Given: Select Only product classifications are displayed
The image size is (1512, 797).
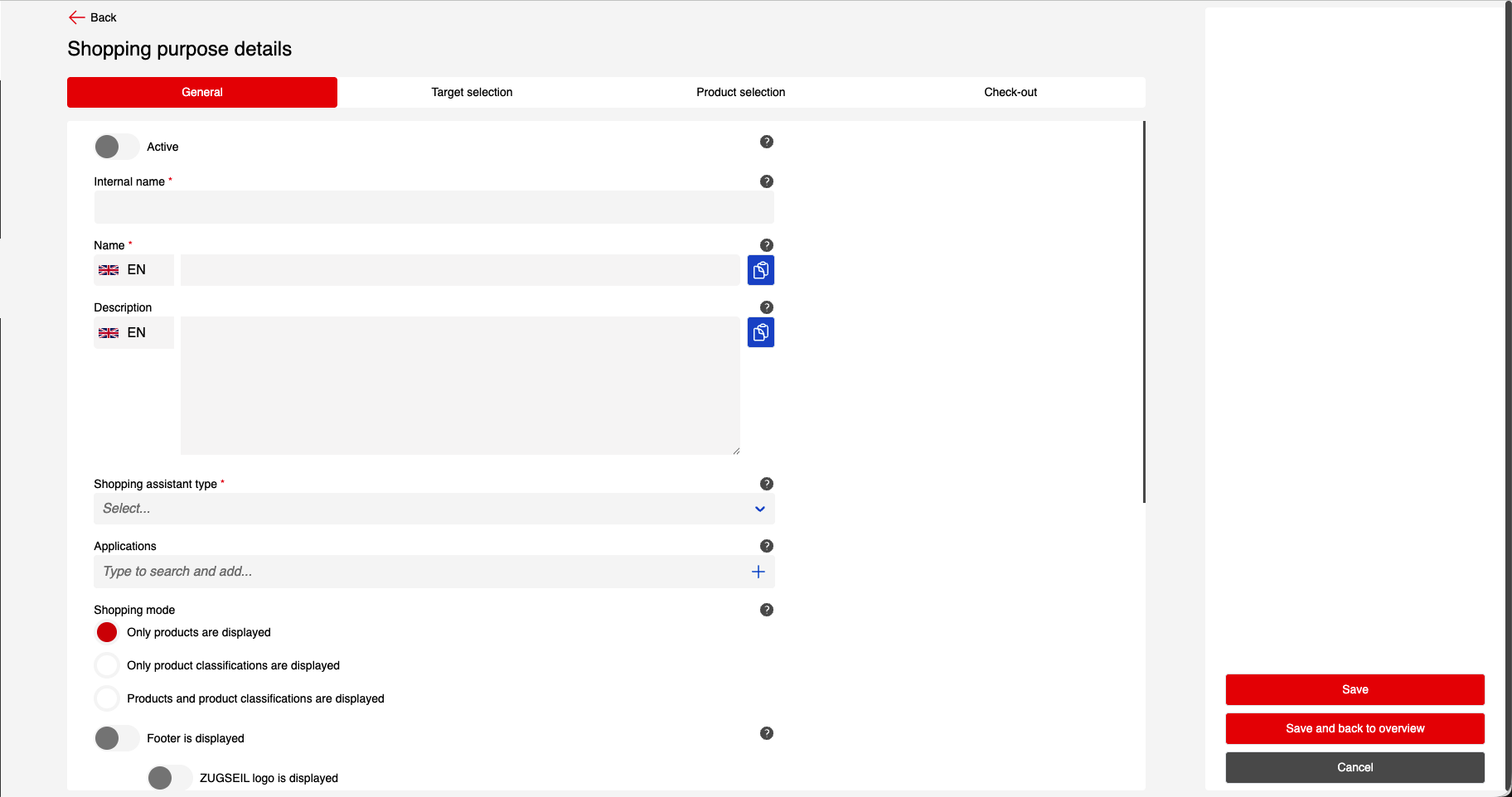Looking at the screenshot, I should coord(107,665).
